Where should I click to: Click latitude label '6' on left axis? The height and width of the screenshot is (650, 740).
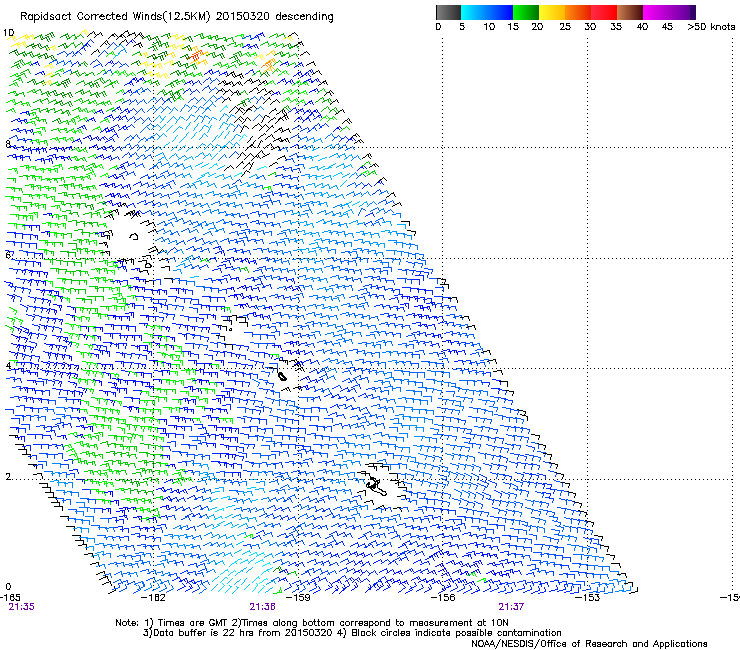tap(8, 255)
